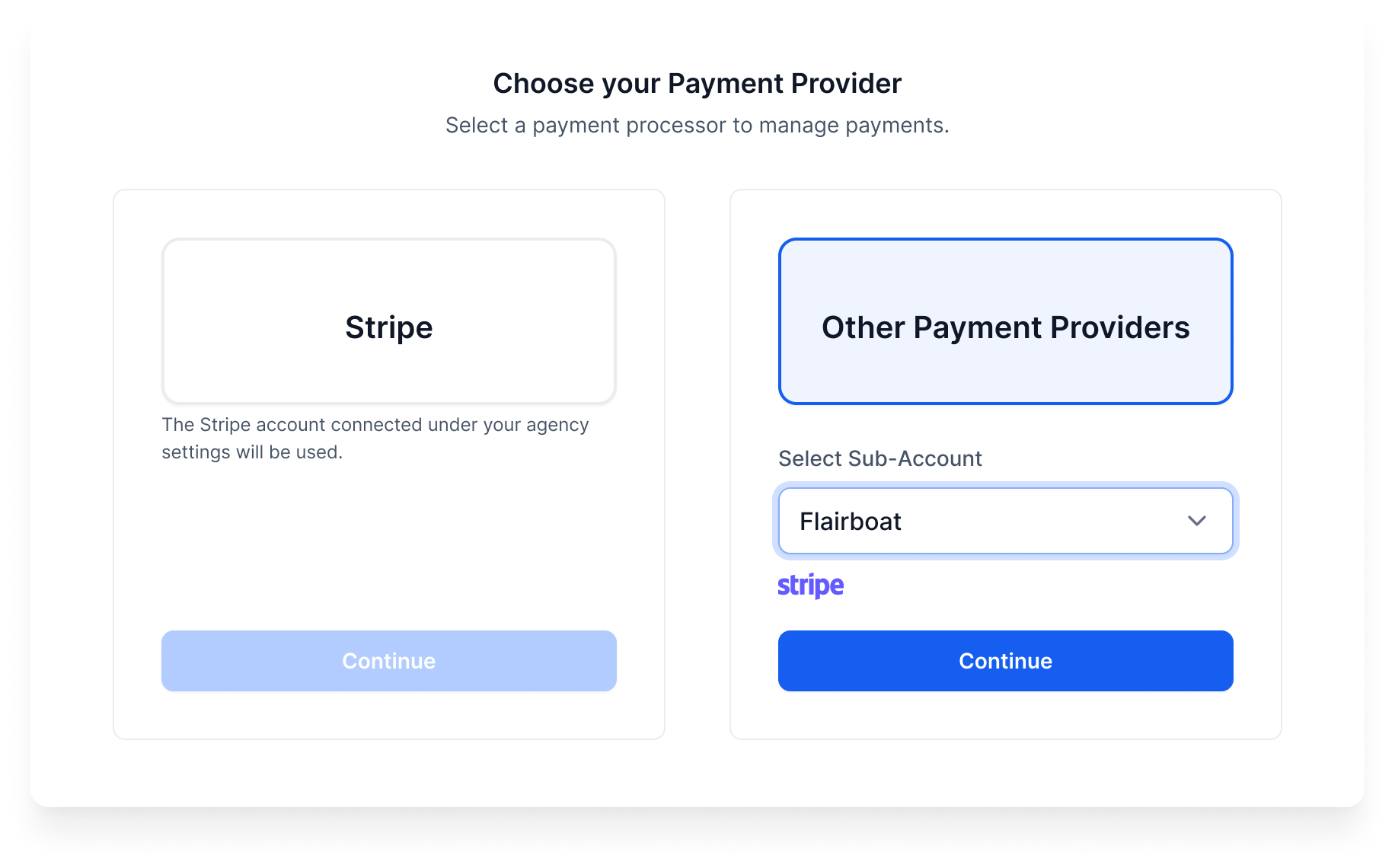
Task: Click the Other Payment Providers title text
Action: [x=1005, y=327]
